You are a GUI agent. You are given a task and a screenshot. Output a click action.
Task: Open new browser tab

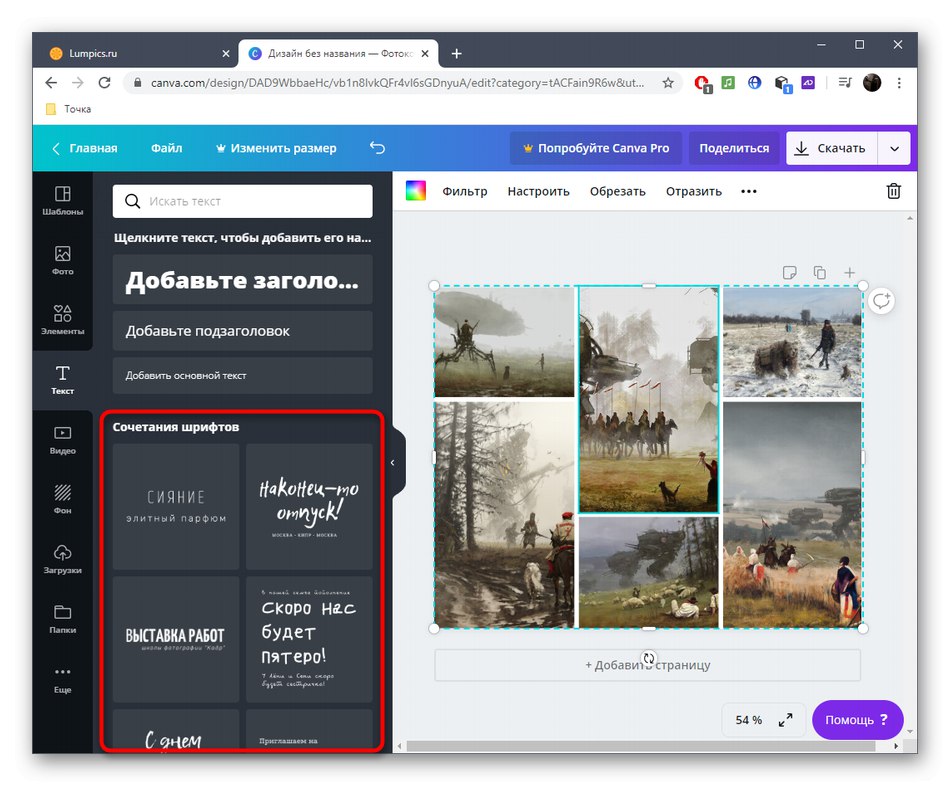(x=456, y=54)
